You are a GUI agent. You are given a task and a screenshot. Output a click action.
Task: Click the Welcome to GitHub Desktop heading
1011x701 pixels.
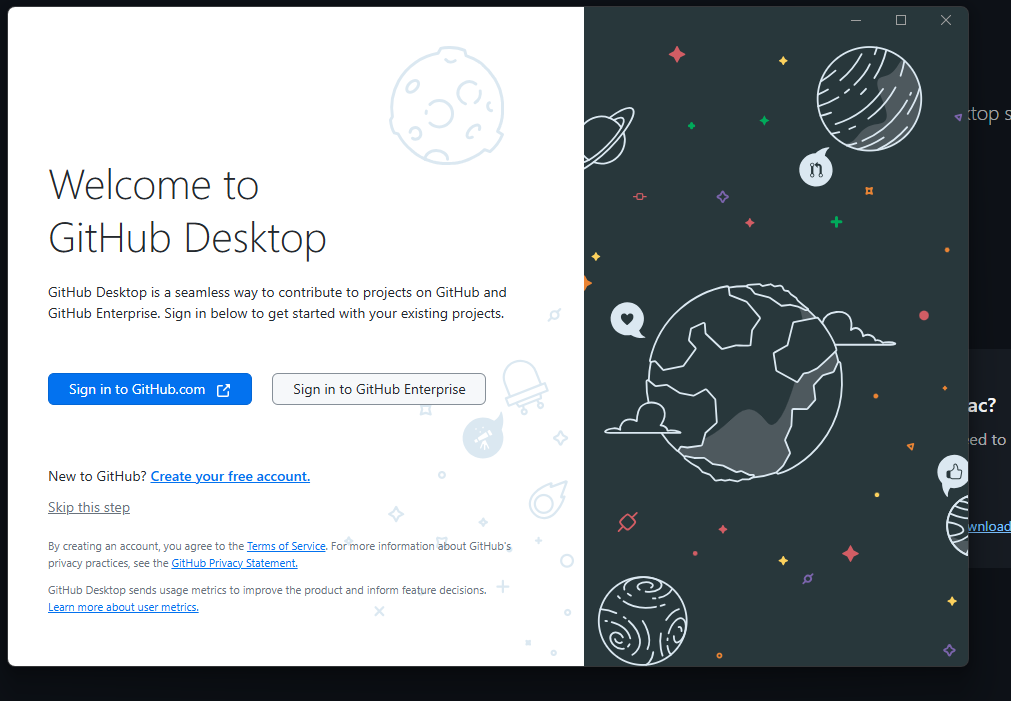(x=187, y=211)
